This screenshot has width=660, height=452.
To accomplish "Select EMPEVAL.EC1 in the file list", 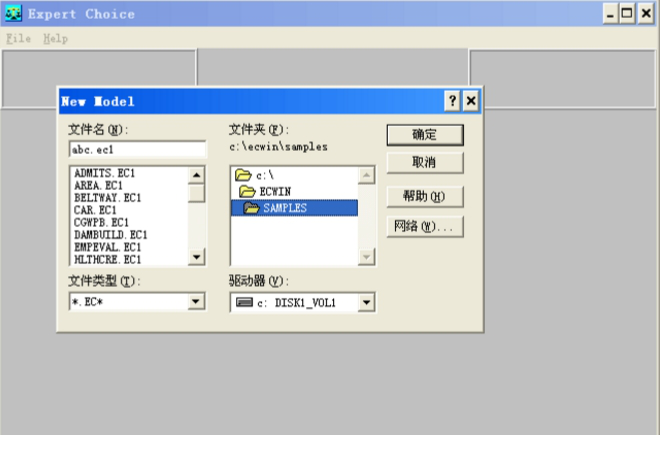I will tap(107, 247).
